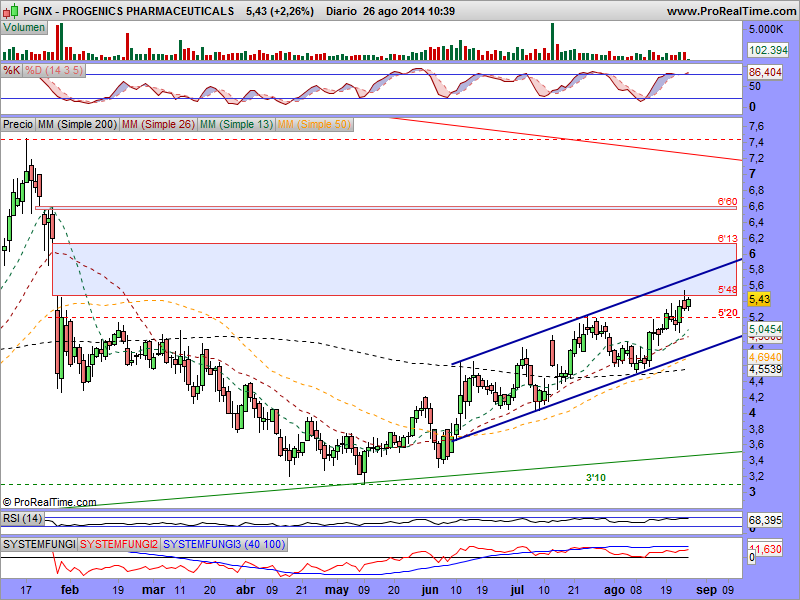Click the may label on the time axis

(337, 590)
